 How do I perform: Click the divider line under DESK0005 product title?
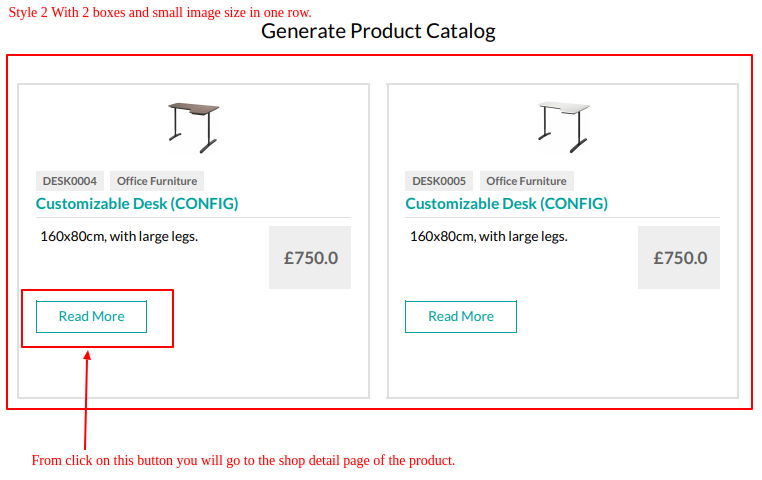tap(563, 218)
